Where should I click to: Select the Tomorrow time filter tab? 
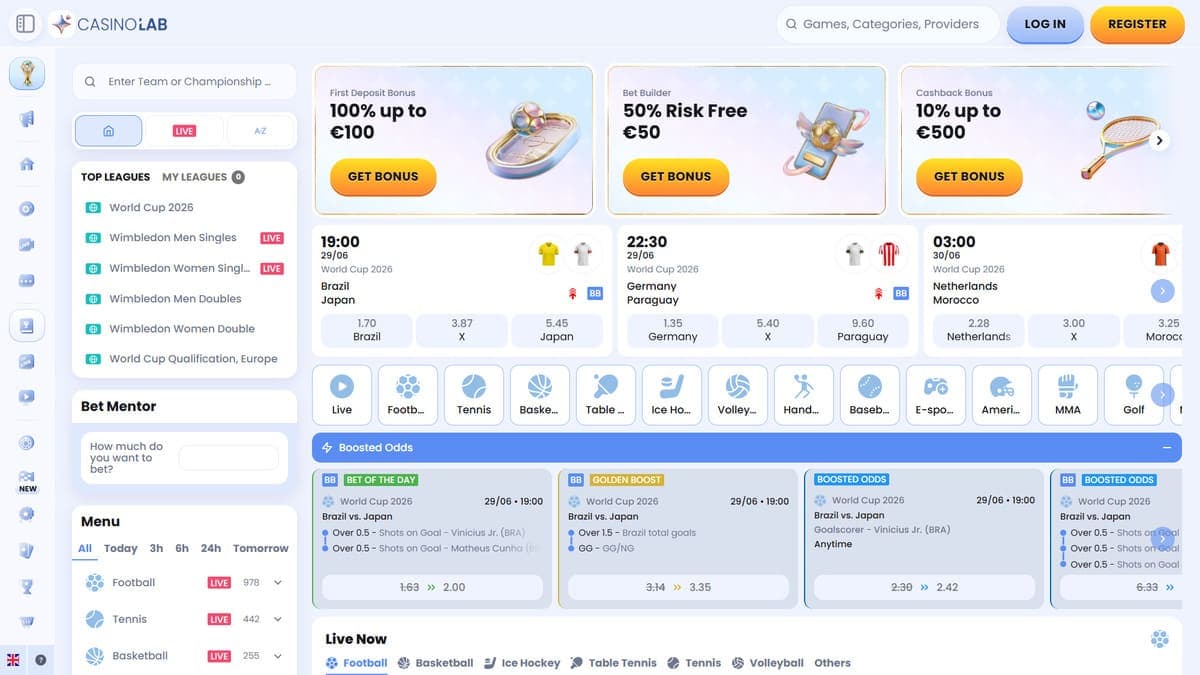tap(261, 548)
